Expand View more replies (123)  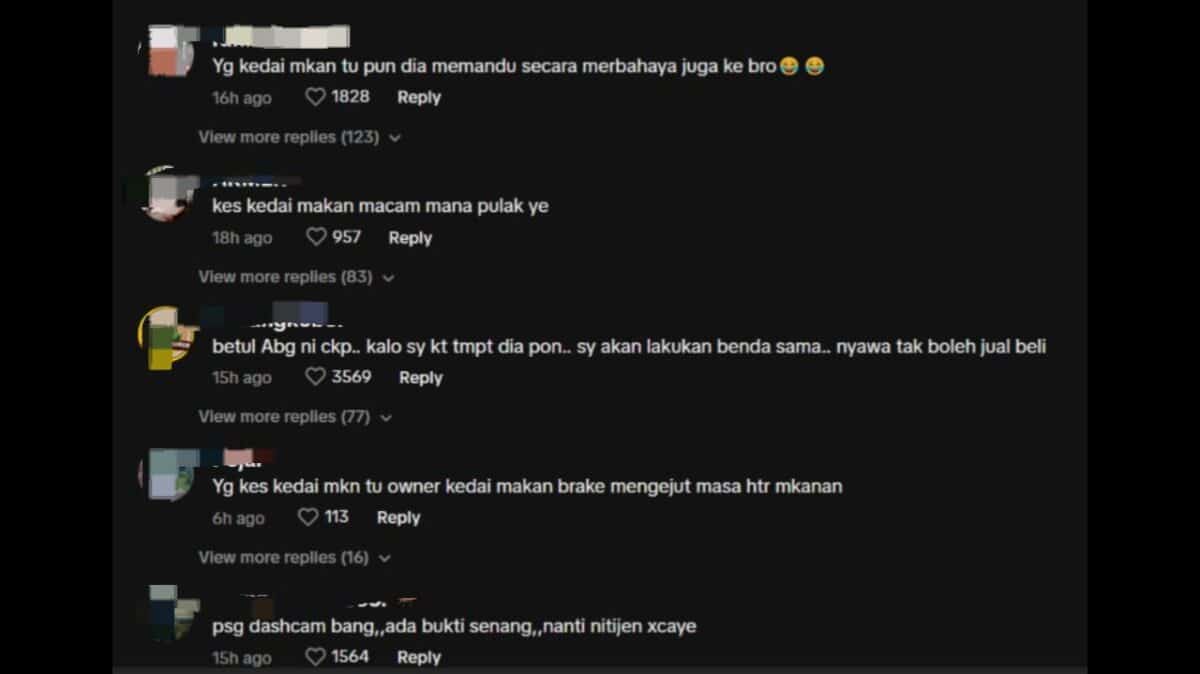coord(299,137)
